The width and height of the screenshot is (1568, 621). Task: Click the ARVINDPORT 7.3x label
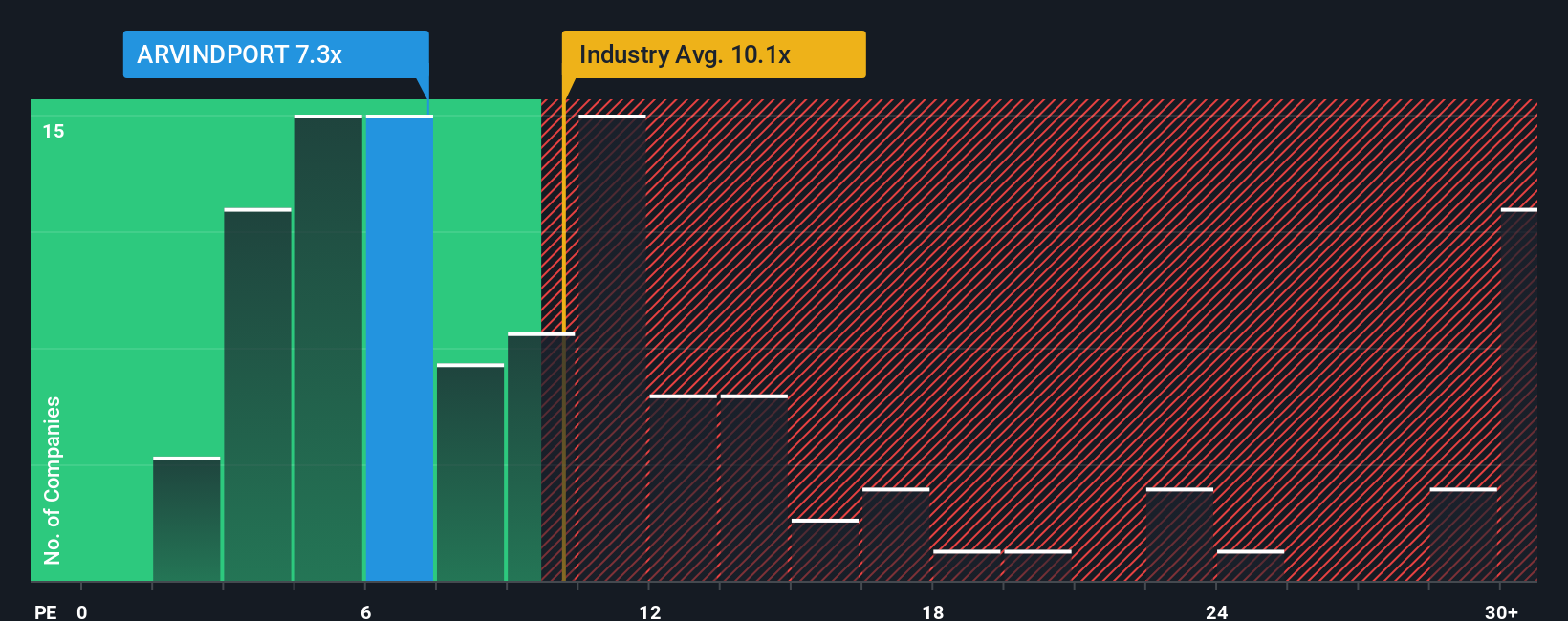(x=275, y=54)
